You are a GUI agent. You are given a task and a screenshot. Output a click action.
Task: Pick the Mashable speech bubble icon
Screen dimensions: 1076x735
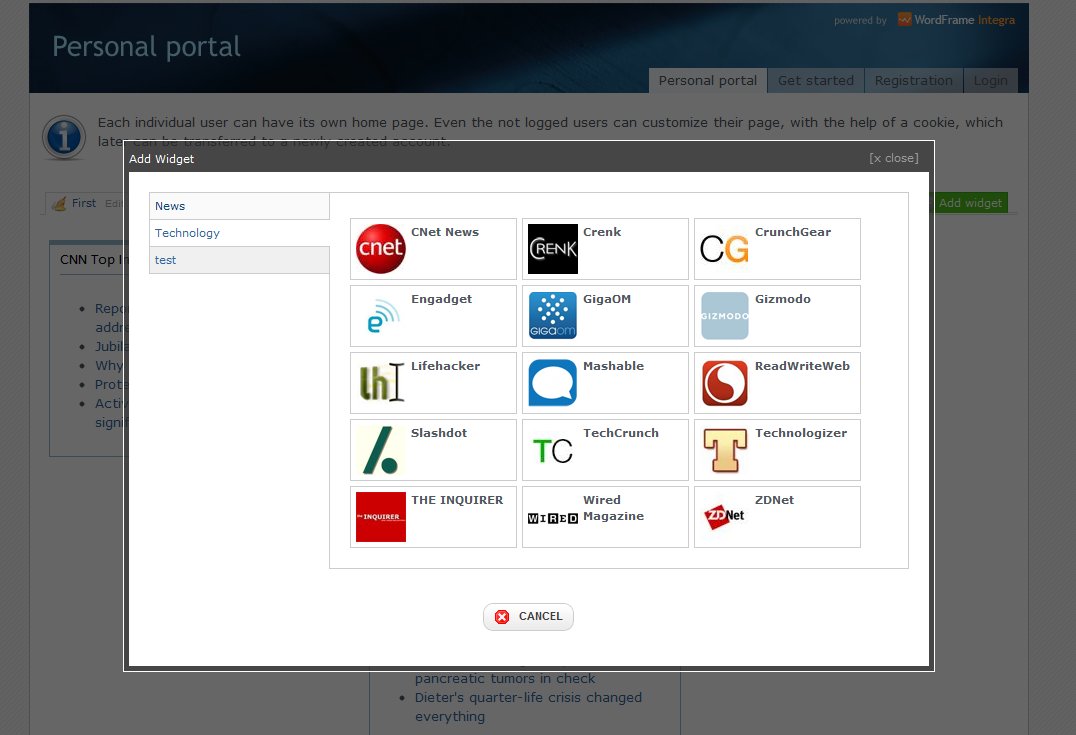(553, 382)
